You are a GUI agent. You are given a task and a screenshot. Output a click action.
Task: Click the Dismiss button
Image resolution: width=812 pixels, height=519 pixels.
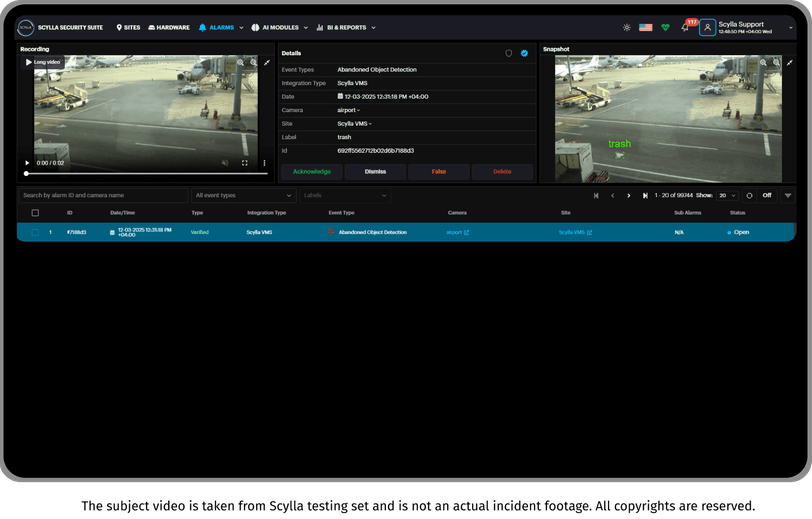pyautogui.click(x=375, y=171)
